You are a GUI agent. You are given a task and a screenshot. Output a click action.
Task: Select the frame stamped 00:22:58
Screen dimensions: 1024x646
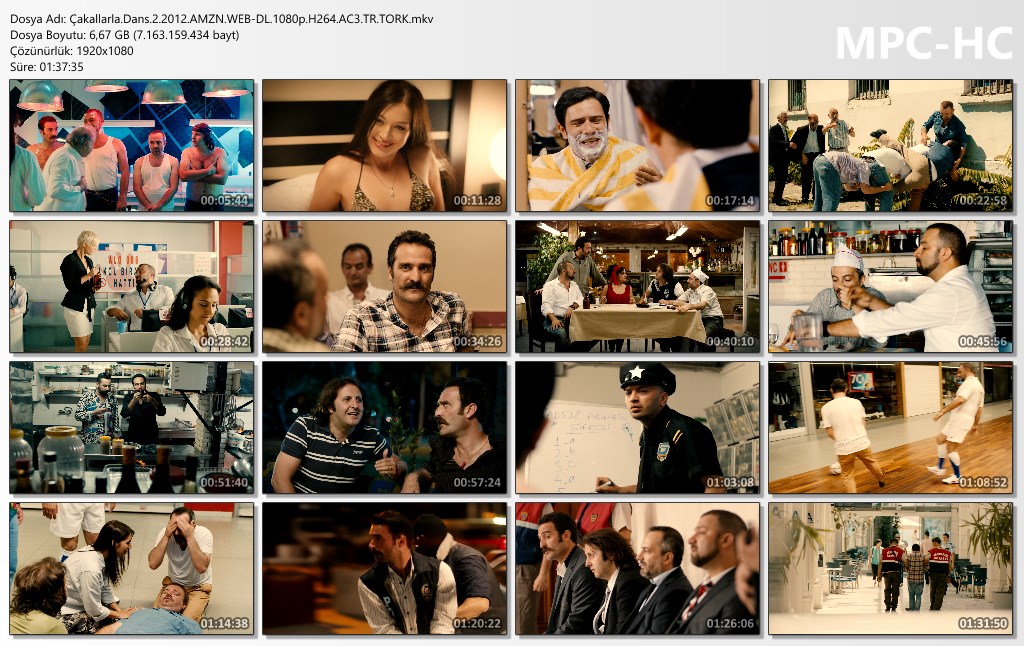(x=890, y=146)
